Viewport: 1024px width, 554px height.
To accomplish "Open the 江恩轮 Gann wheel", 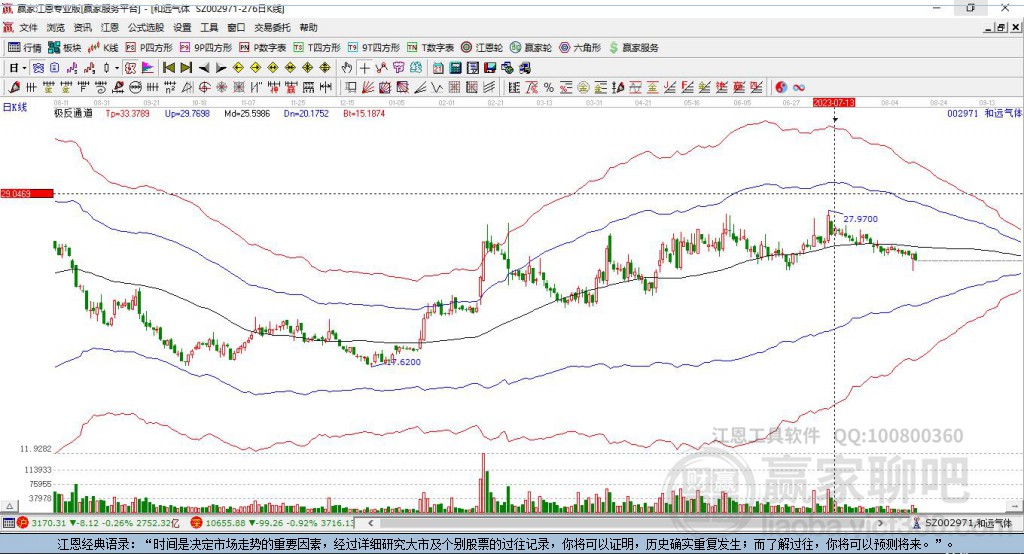I will (482, 48).
